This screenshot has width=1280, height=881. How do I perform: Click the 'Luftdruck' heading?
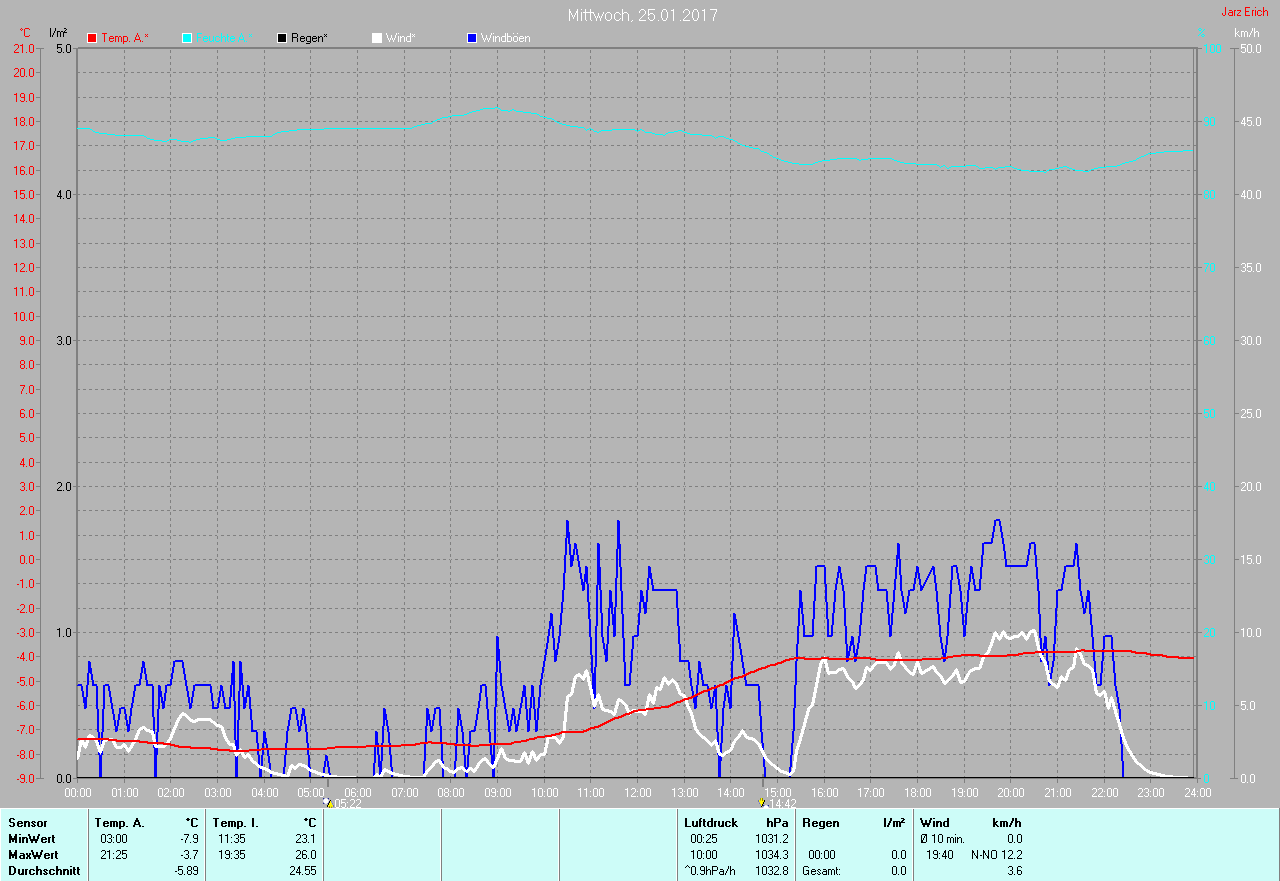710,823
